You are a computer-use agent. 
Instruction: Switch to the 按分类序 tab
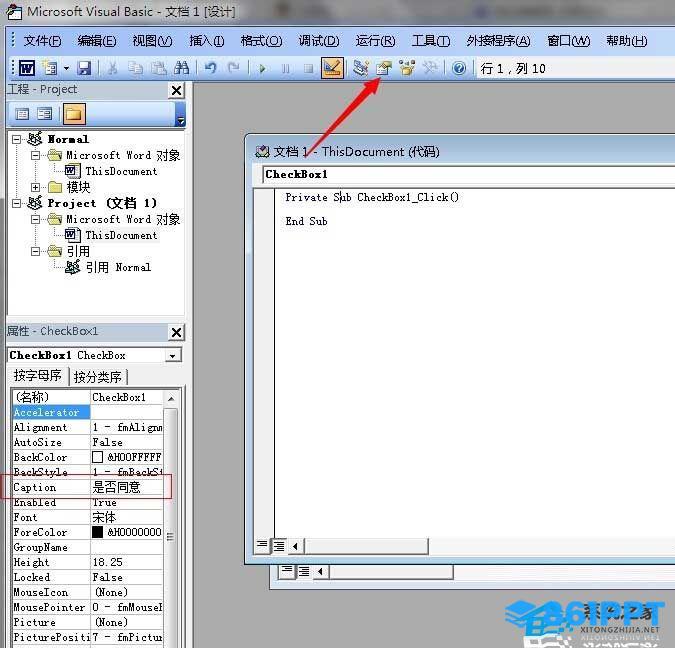click(x=98, y=377)
